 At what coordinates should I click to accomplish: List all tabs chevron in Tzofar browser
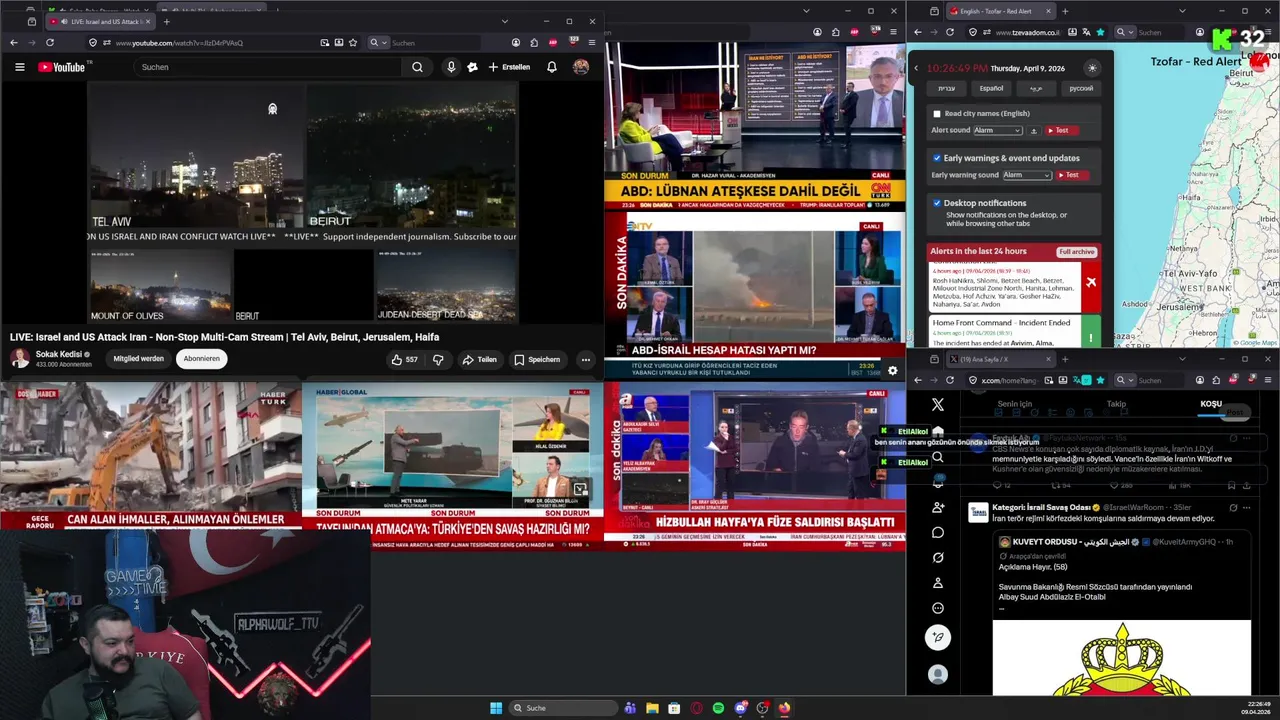pos(1183,11)
